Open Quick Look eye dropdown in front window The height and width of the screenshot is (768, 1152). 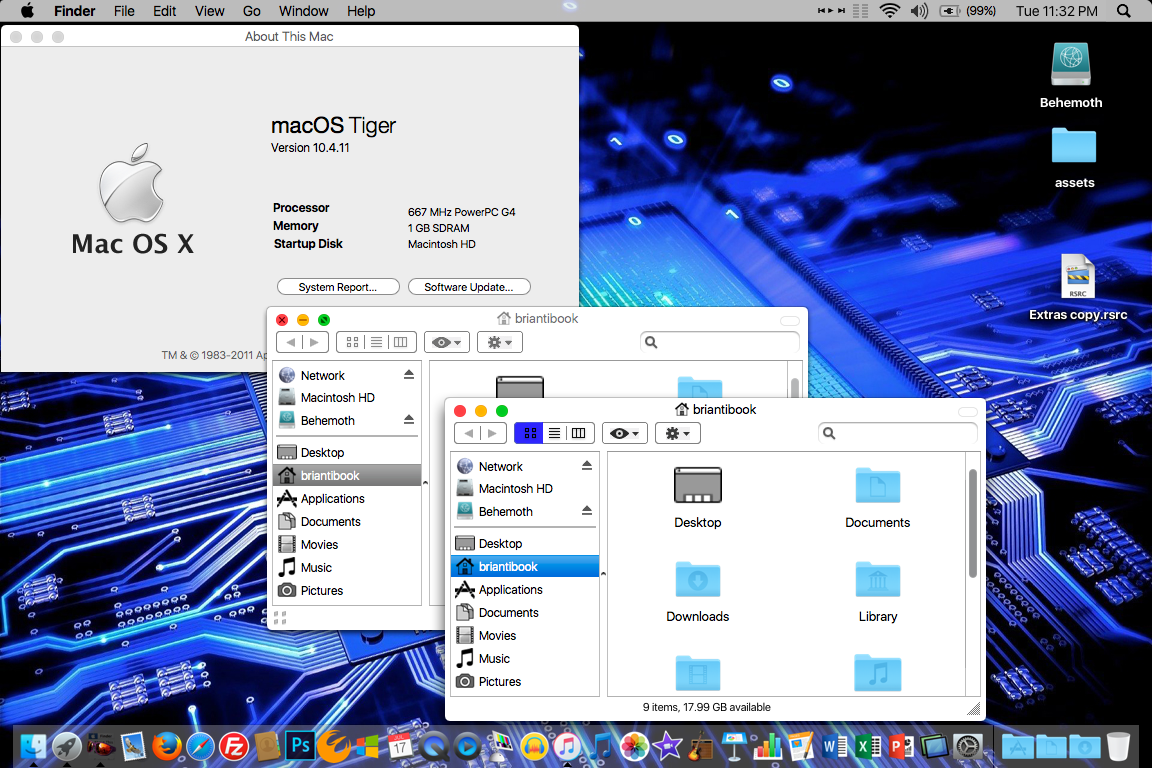[x=624, y=434]
